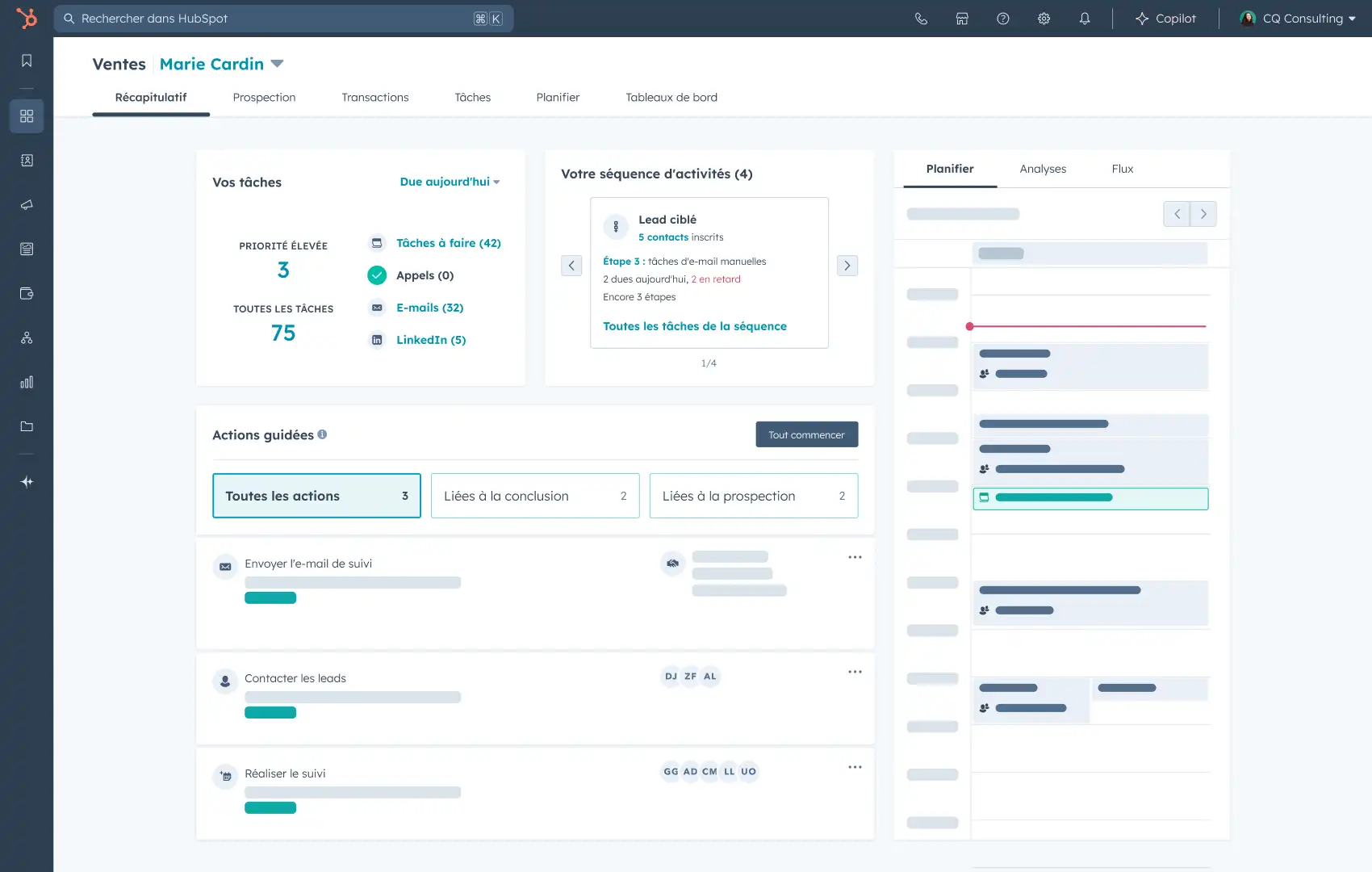Select the Toutes les actions filter
The width and height of the screenshot is (1372, 872).
click(x=316, y=496)
